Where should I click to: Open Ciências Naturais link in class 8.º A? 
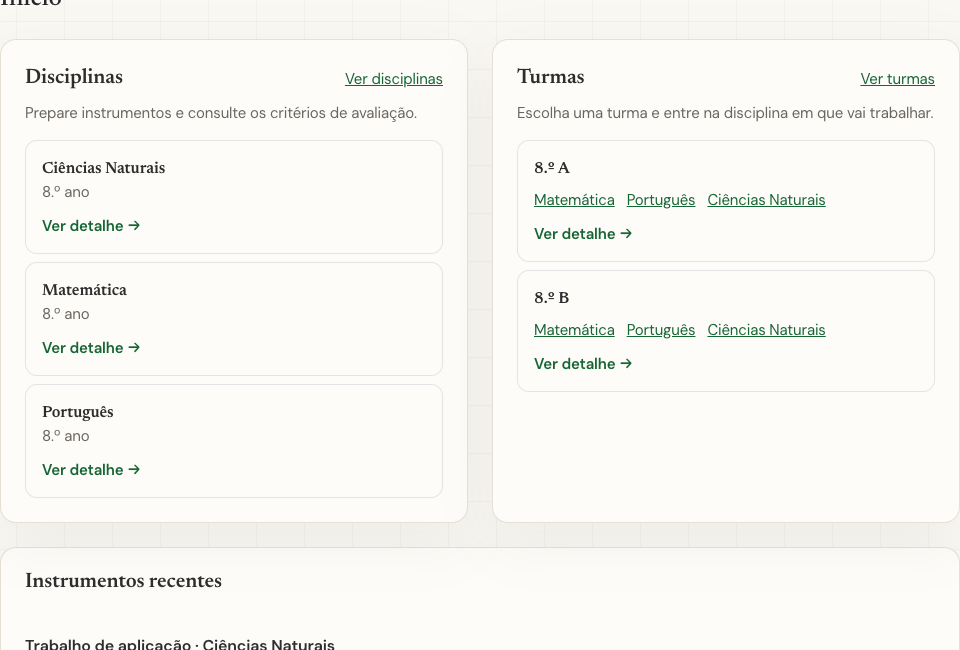[x=766, y=200]
